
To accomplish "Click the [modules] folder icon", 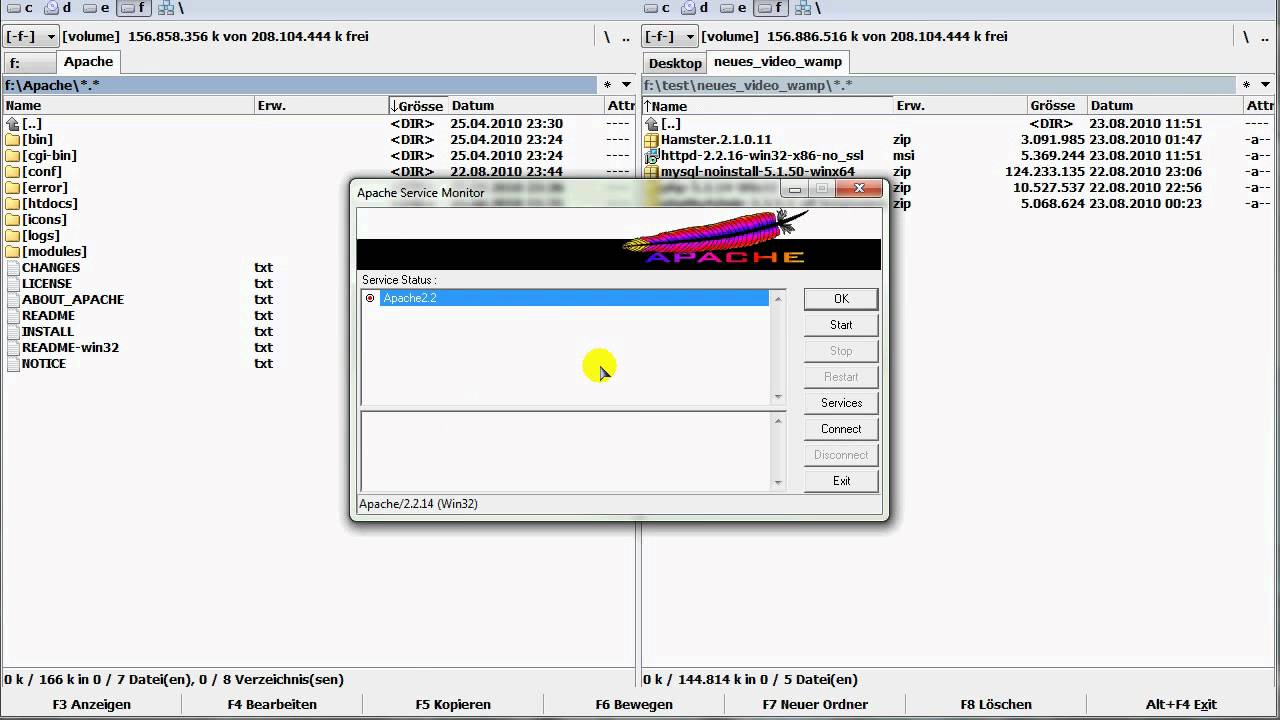I will pyautogui.click(x=13, y=252).
